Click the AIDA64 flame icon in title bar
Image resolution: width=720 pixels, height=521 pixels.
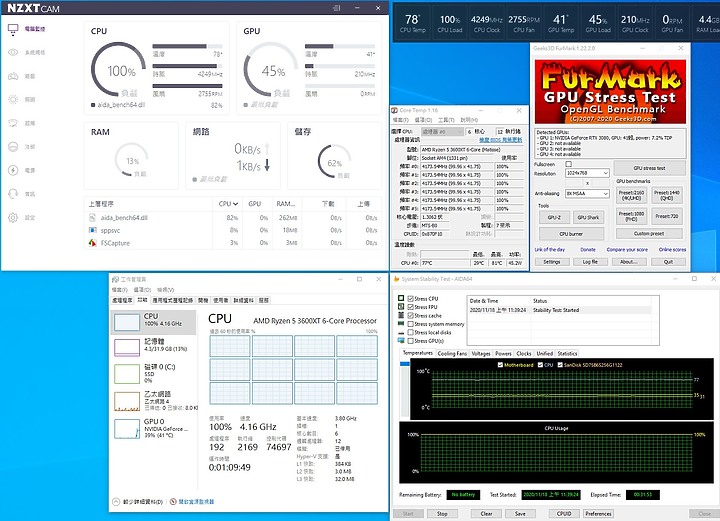pos(396,279)
